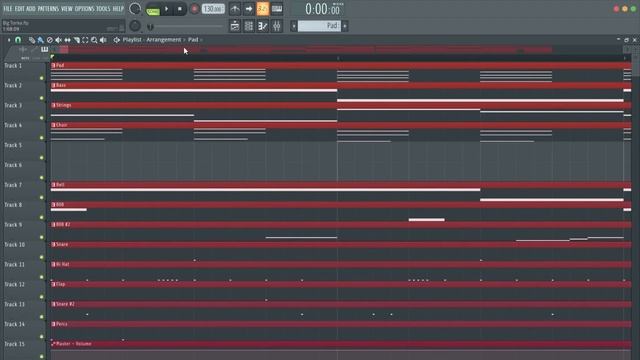Toggle the snap magnet icon
Screen dimensions: 640x360
coord(18,40)
